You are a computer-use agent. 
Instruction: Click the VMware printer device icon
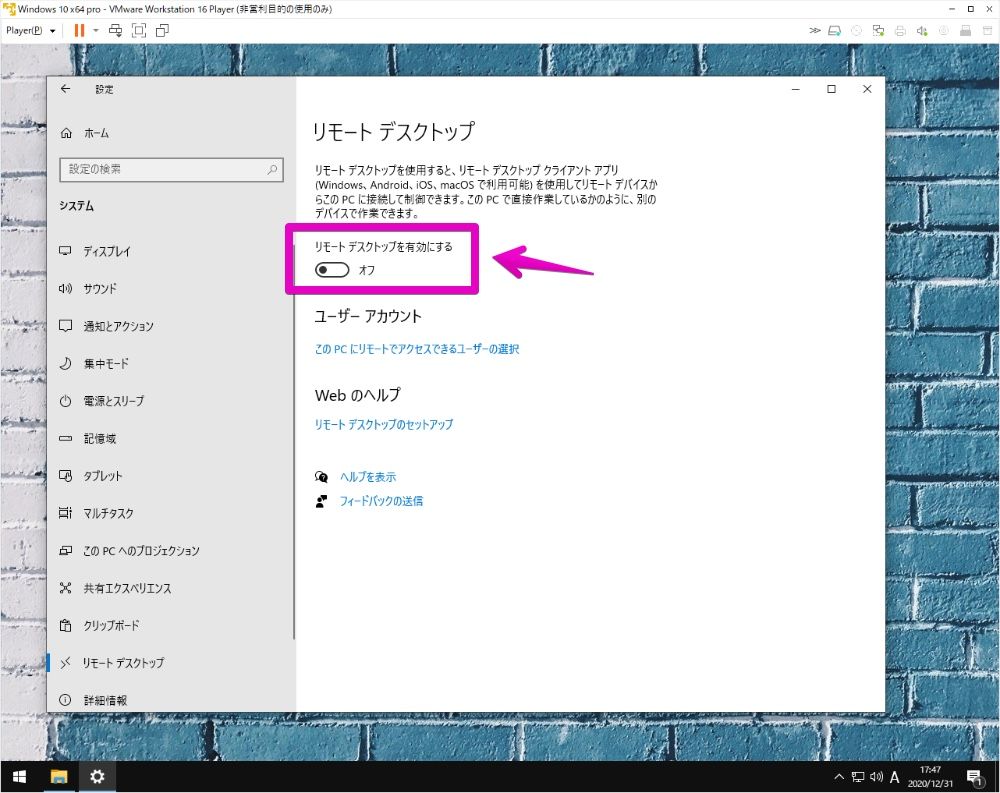[900, 30]
